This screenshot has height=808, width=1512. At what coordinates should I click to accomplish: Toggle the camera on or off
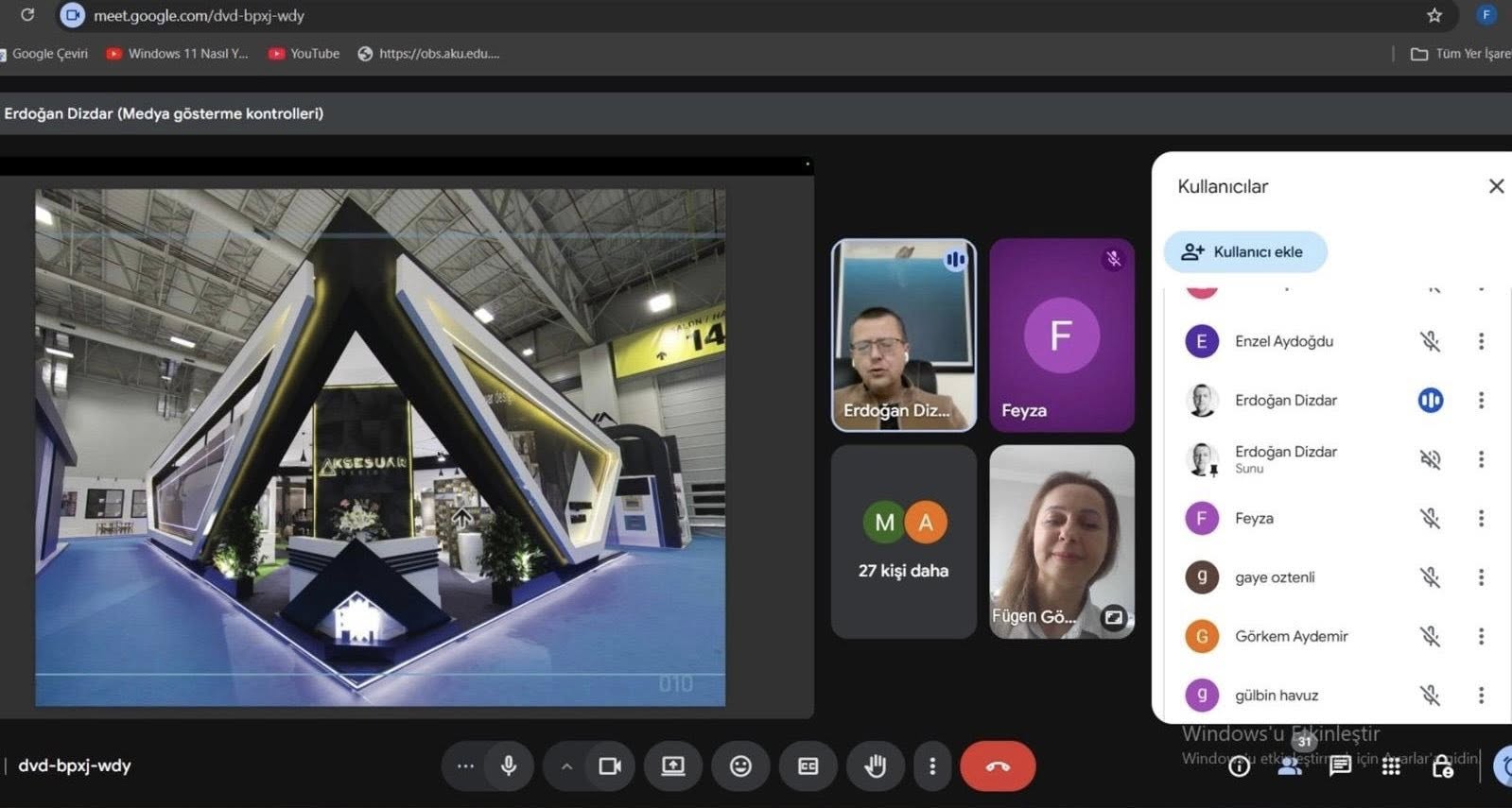pos(610,765)
